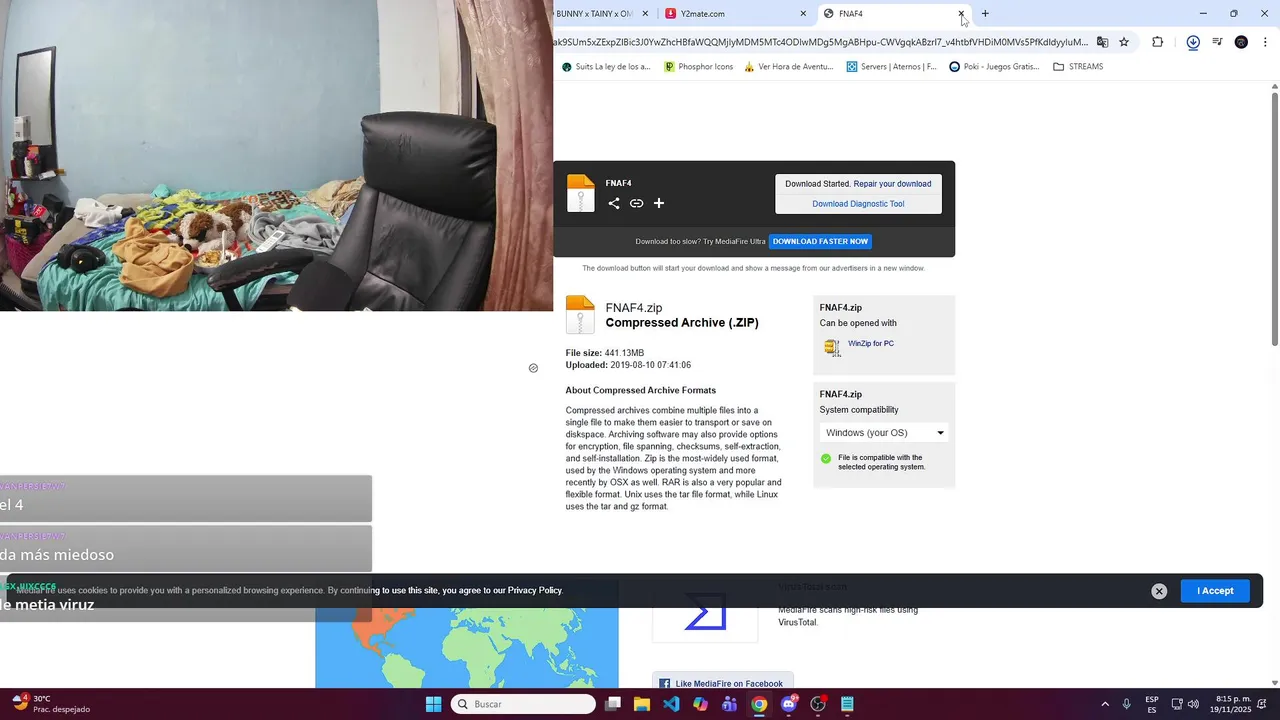The height and width of the screenshot is (720, 1280).
Task: Open Copilot from the taskbar
Action: [x=700, y=704]
